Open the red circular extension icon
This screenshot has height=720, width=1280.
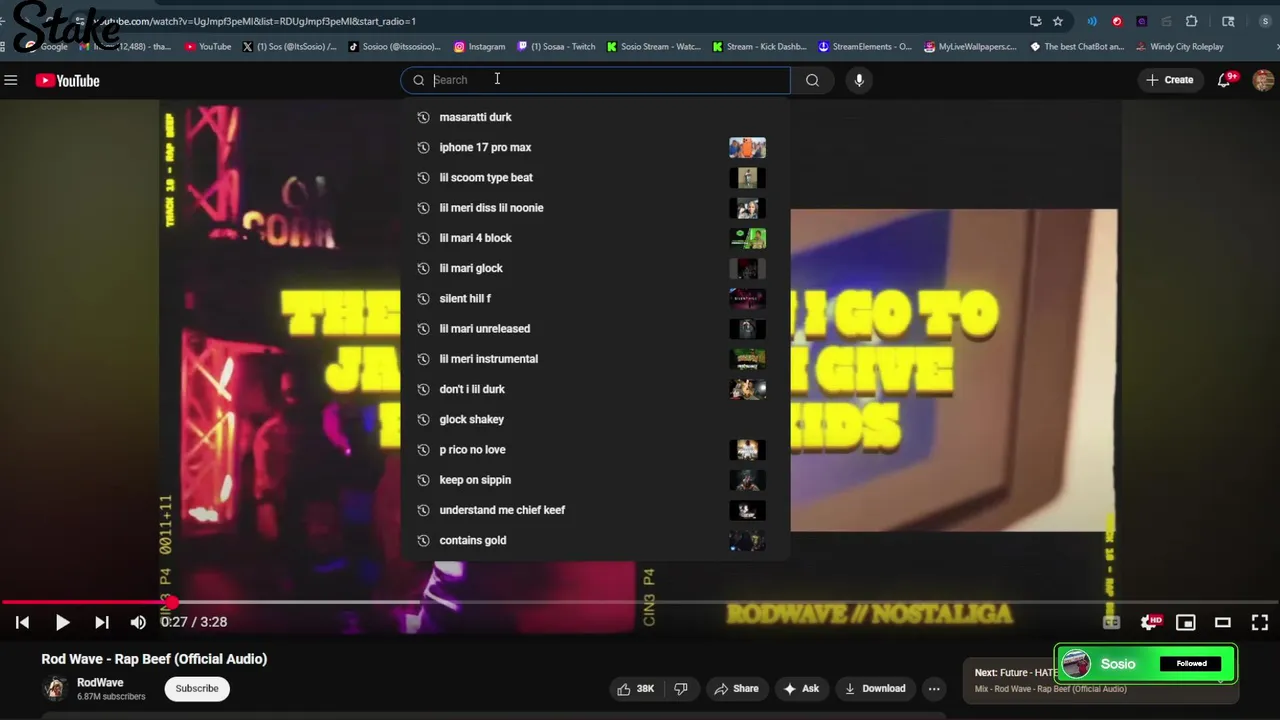point(1117,21)
